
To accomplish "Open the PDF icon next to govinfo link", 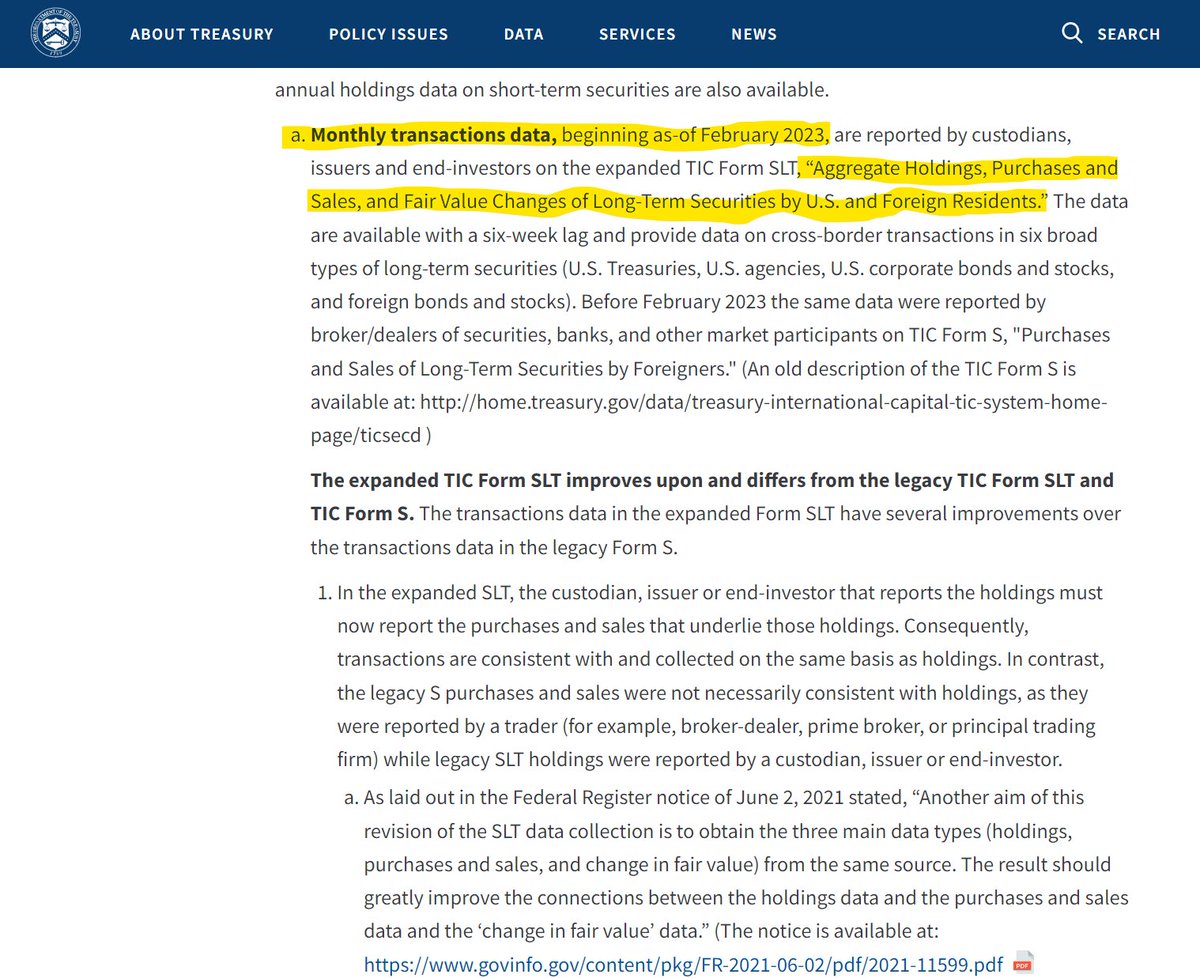I will tap(1022, 965).
